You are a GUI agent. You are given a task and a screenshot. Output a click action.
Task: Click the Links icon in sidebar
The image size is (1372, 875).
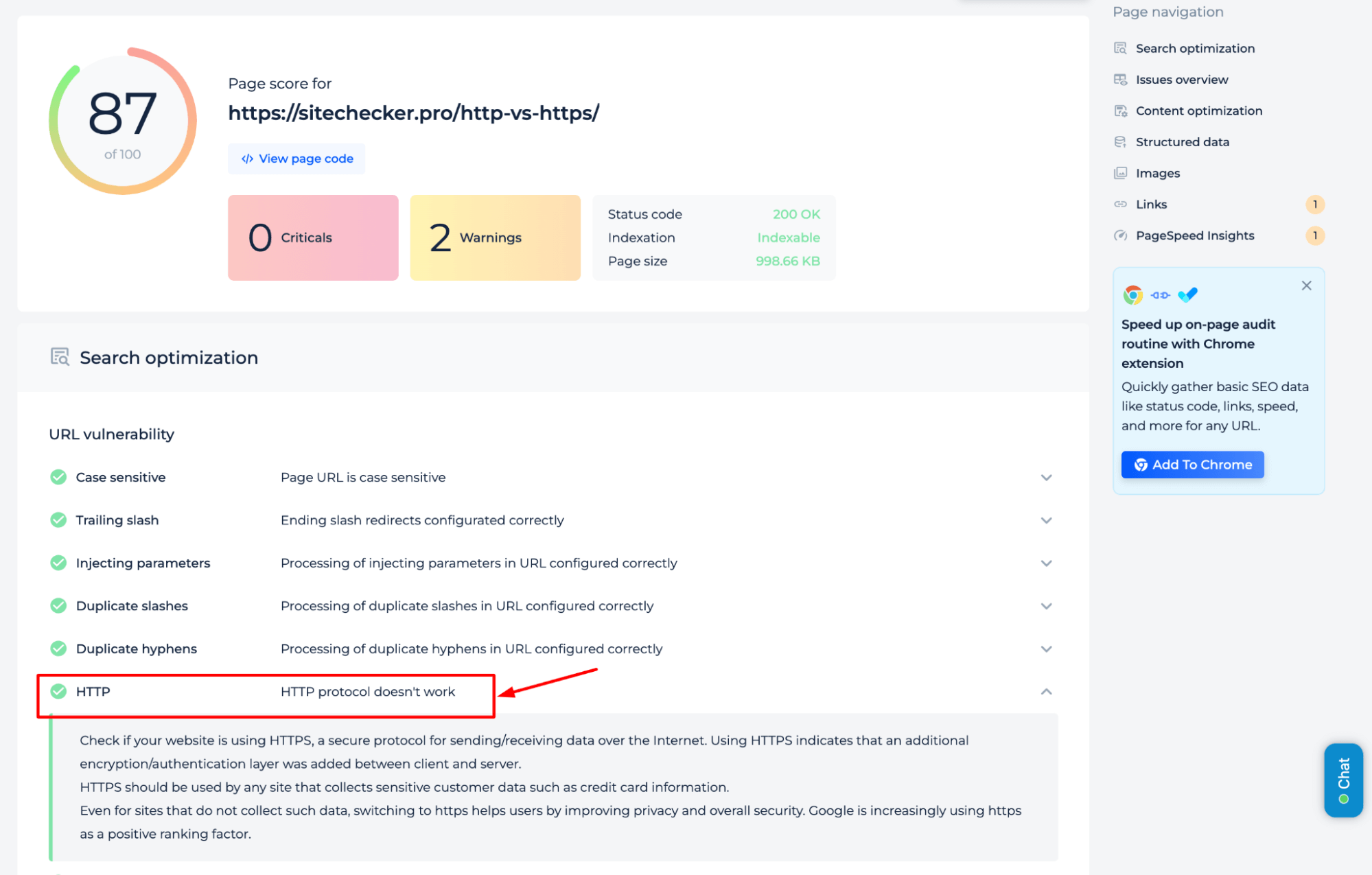[x=1119, y=204]
